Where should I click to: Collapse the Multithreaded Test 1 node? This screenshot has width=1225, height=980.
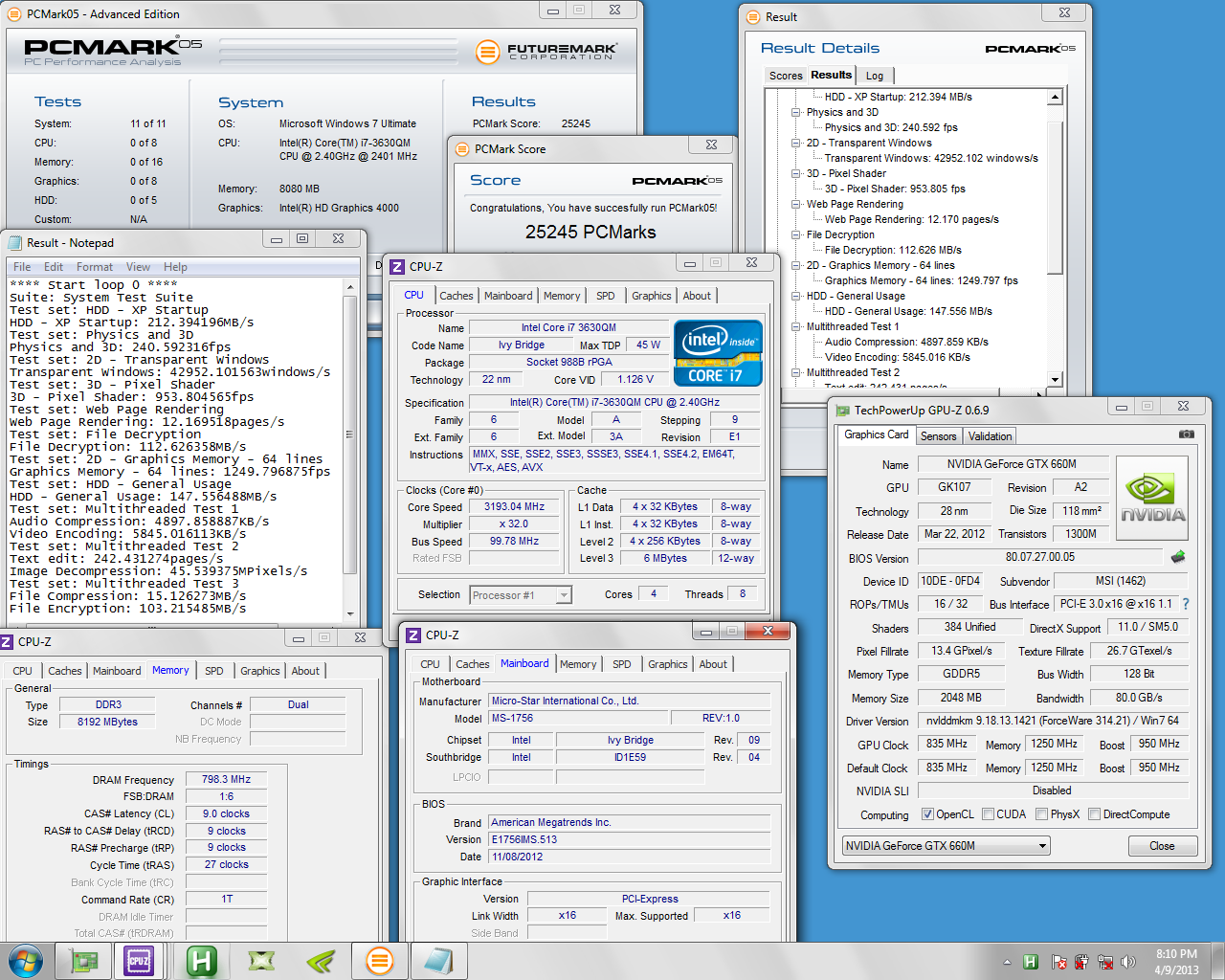click(x=796, y=326)
